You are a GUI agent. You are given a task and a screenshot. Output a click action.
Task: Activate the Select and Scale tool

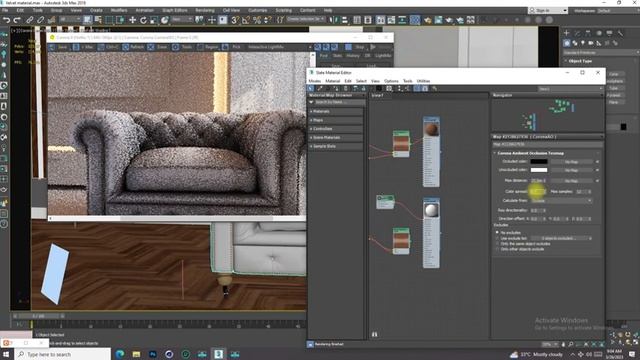[x=154, y=20]
